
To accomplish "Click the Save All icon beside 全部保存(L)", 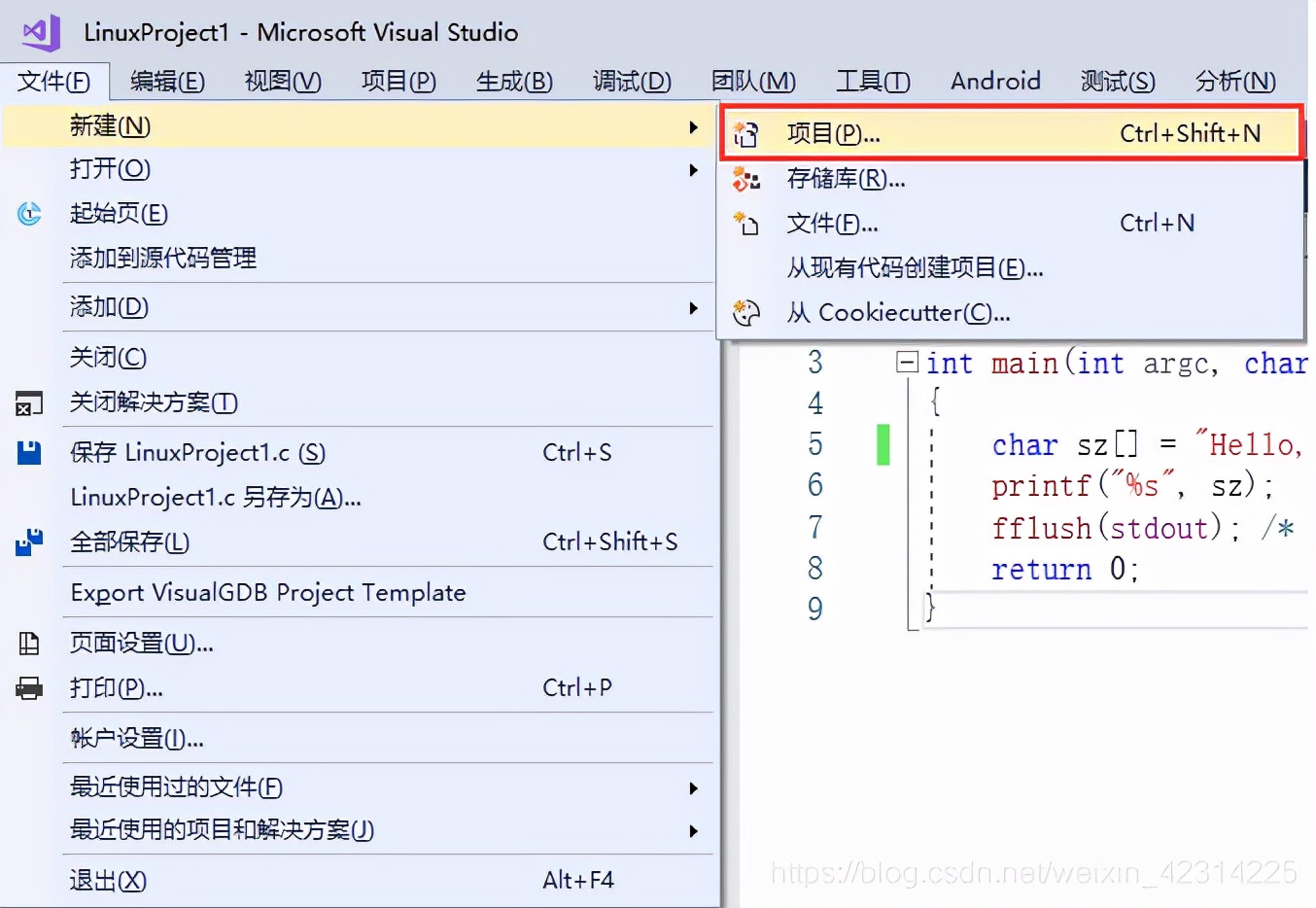I will tap(28, 542).
